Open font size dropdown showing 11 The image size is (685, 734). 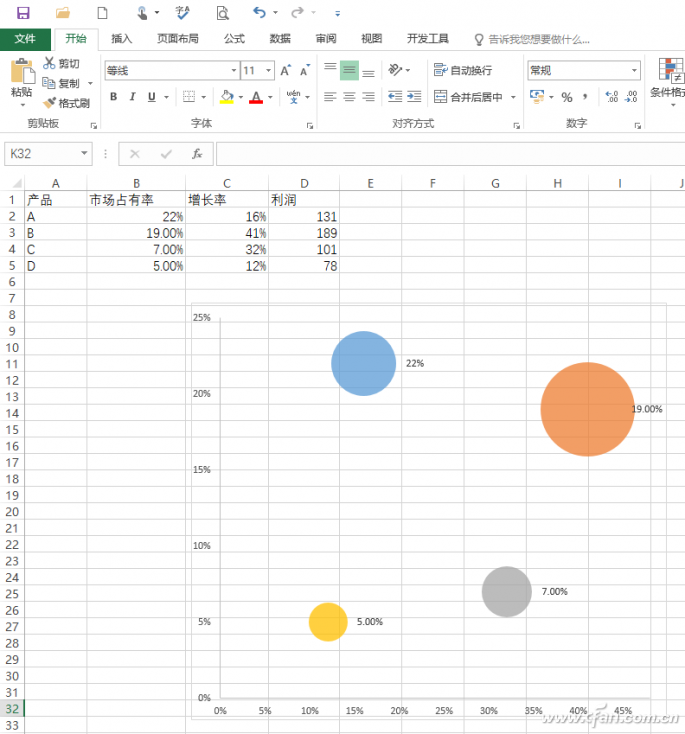269,70
